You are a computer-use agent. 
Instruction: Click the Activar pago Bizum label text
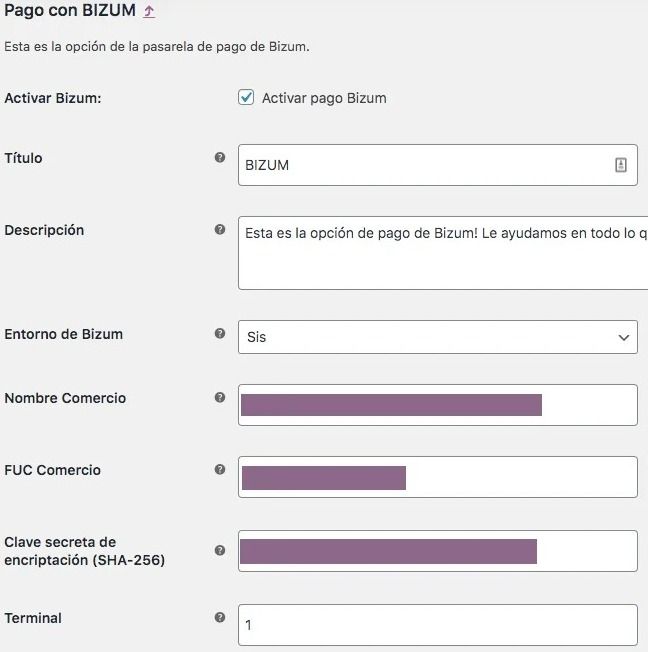tap(324, 98)
